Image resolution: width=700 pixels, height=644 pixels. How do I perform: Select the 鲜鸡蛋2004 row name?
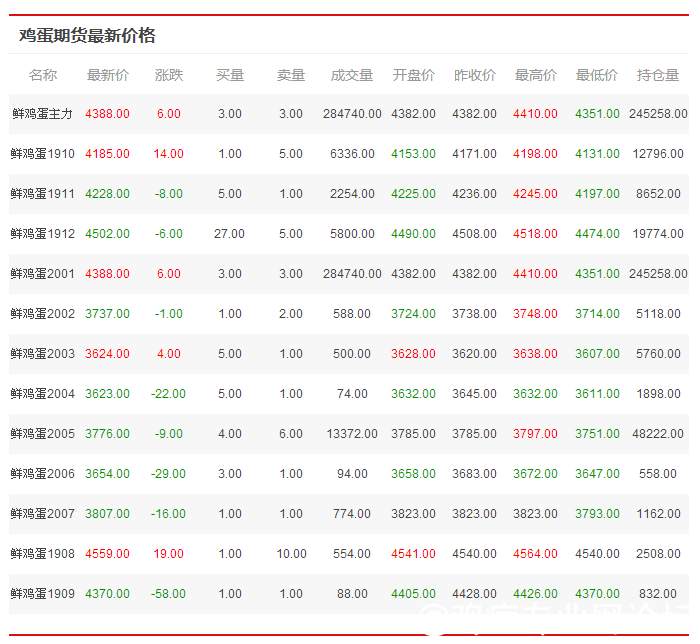(x=42, y=394)
